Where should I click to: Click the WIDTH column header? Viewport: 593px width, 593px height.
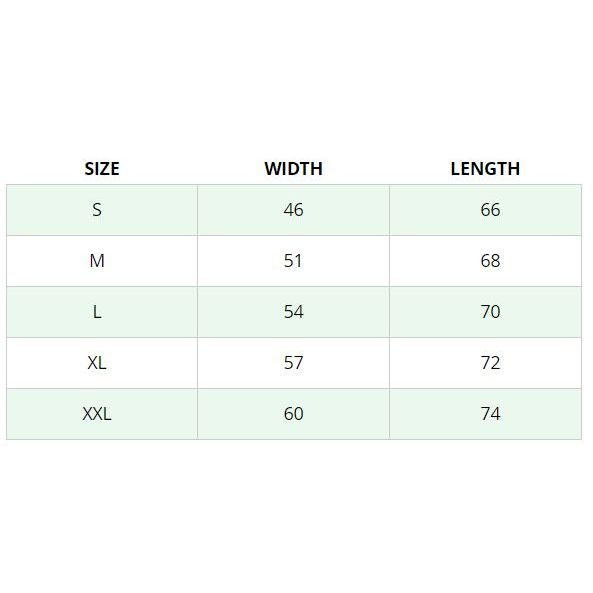(x=293, y=169)
